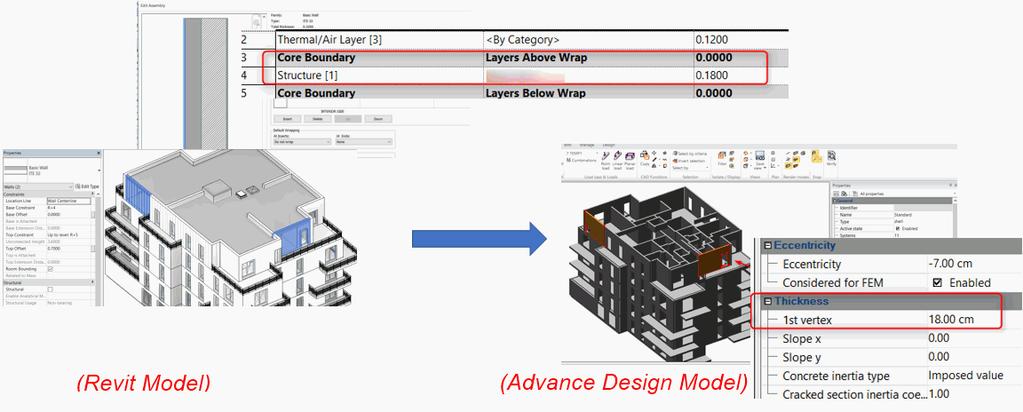Click the Verify icon in the ribbon
The width and height of the screenshot is (1023, 412).
pyautogui.click(x=832, y=155)
